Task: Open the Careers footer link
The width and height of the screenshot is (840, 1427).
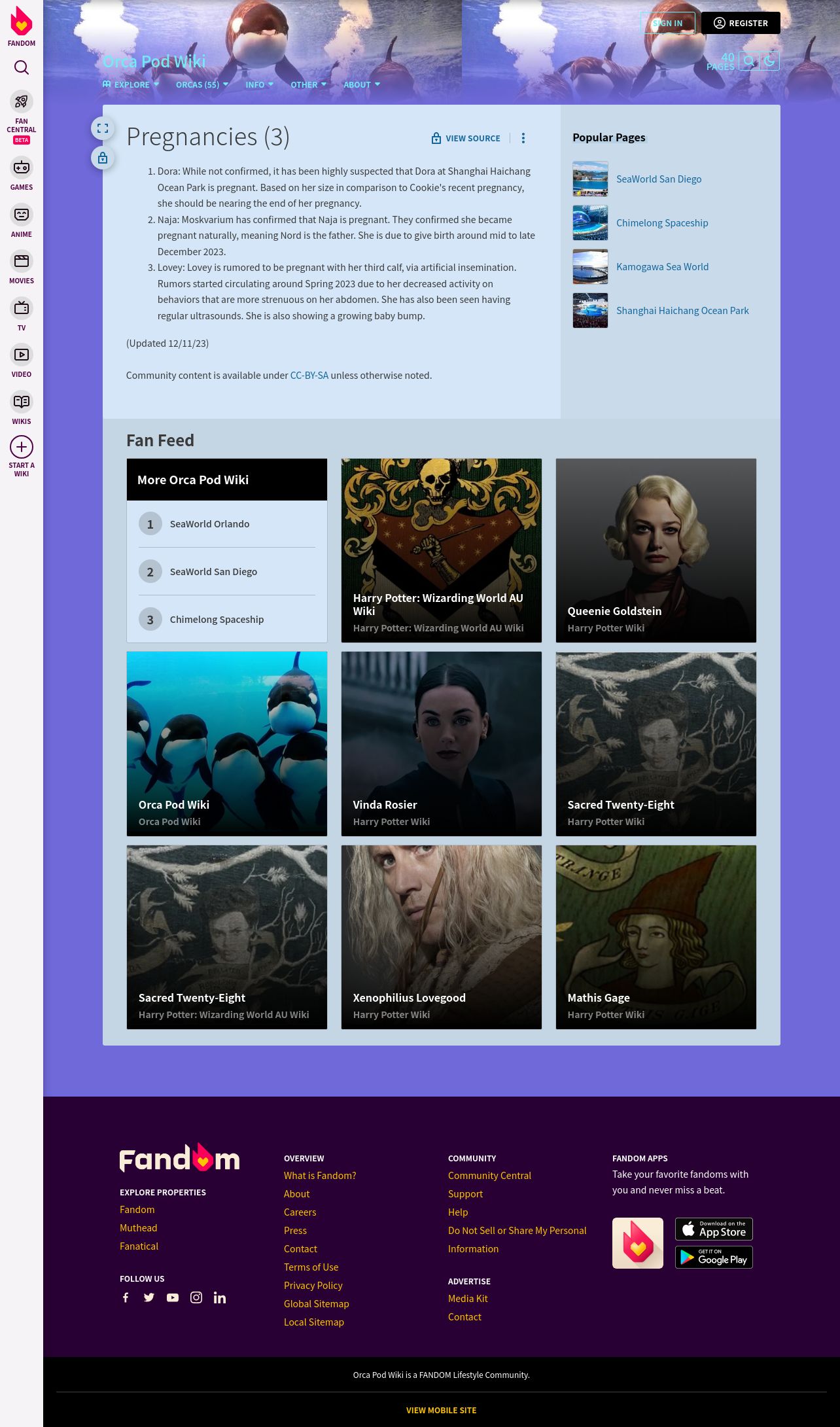Action: point(300,1212)
